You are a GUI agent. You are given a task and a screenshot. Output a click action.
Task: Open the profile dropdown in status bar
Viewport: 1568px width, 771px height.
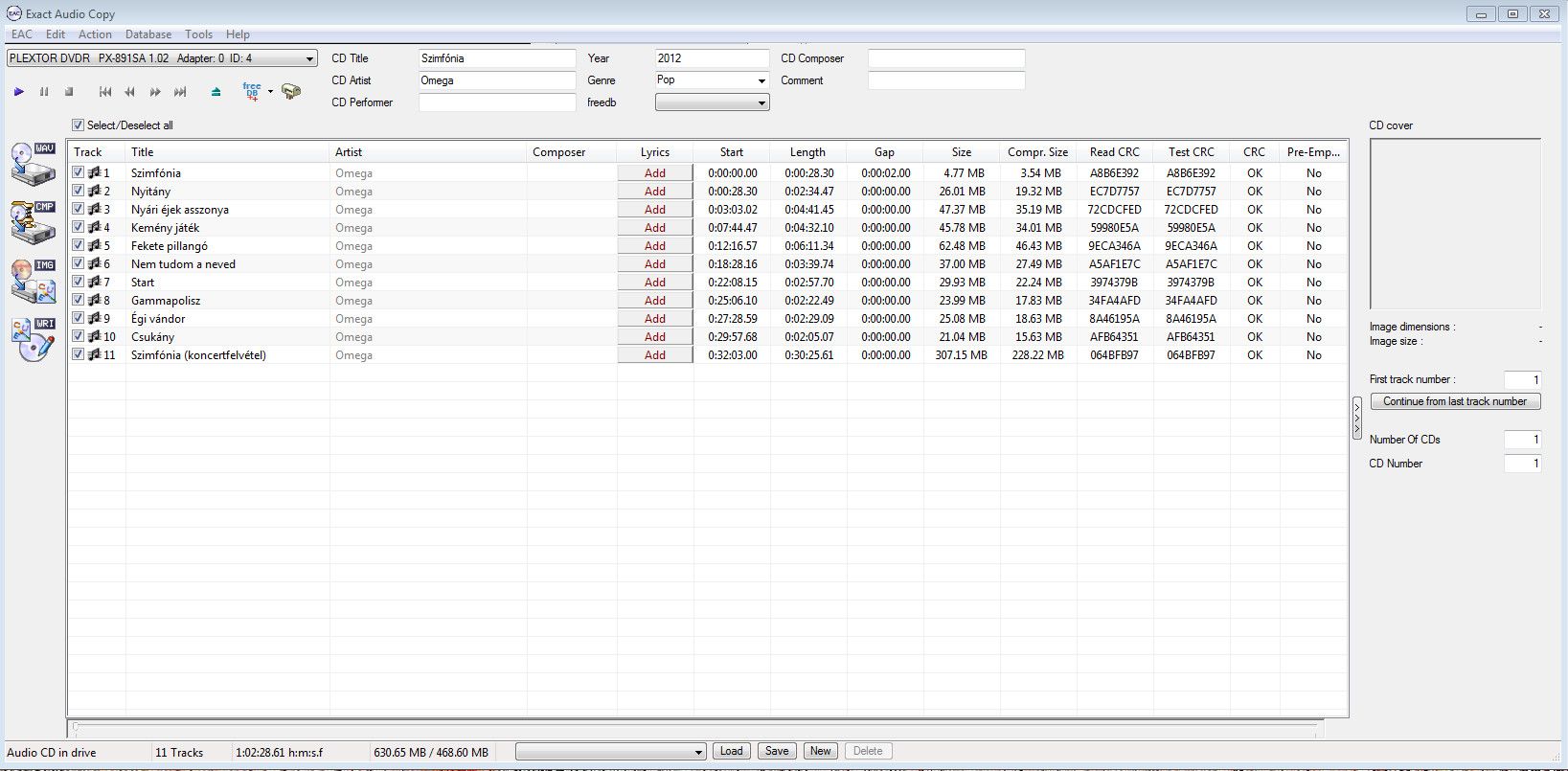coord(610,752)
